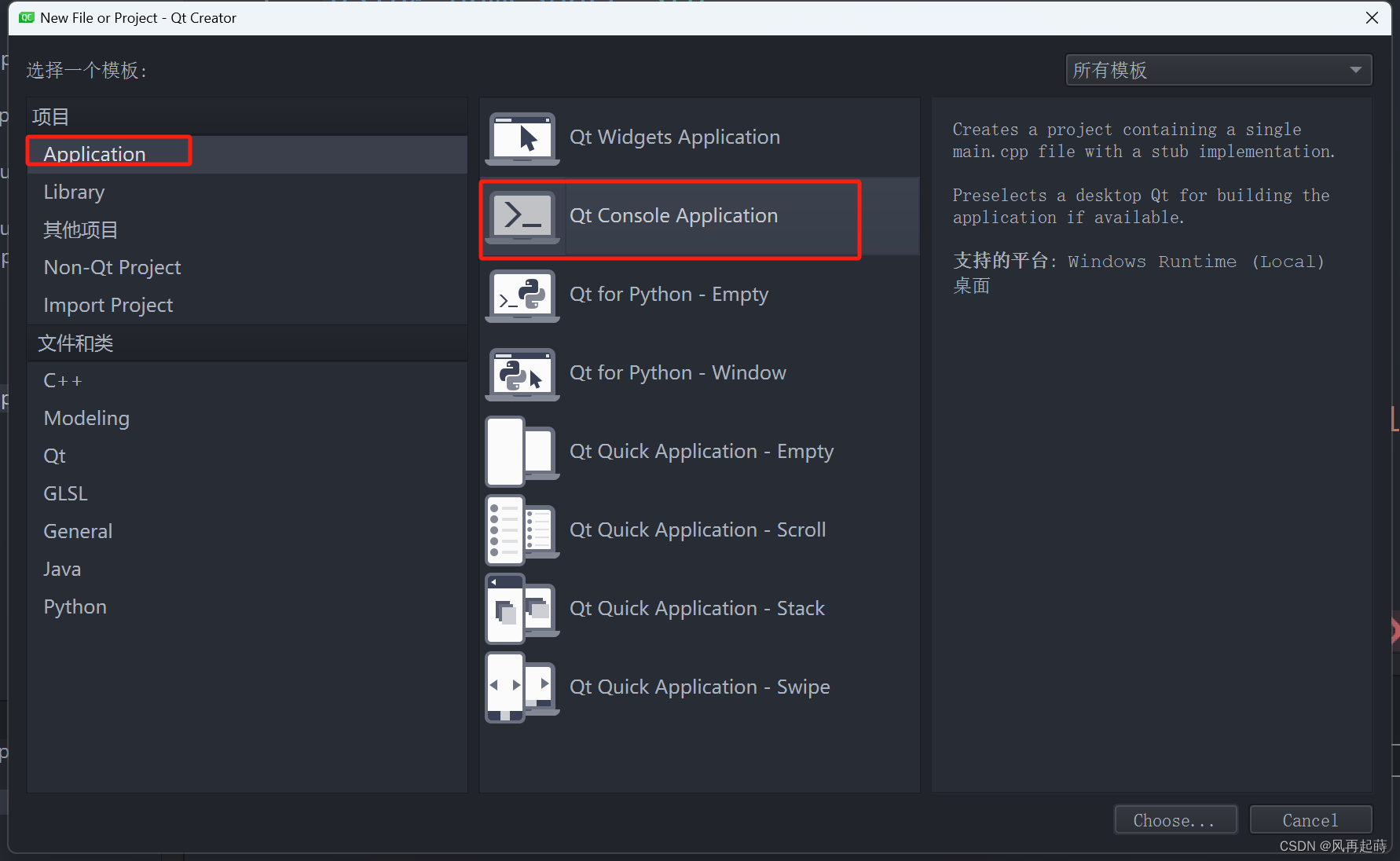Click the Cancel button
Image resolution: width=1400 pixels, height=861 pixels.
click(x=1310, y=820)
